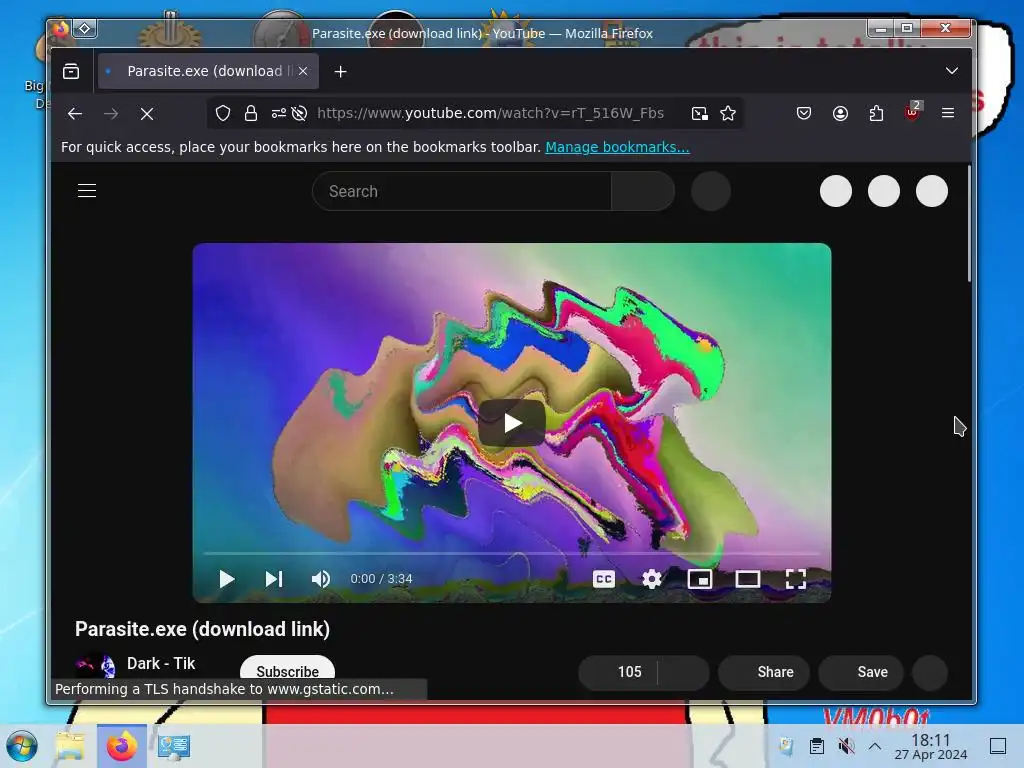Viewport: 1024px width, 768px height.
Task: Click the page vertical scrollbar
Action: pyautogui.click(x=969, y=223)
